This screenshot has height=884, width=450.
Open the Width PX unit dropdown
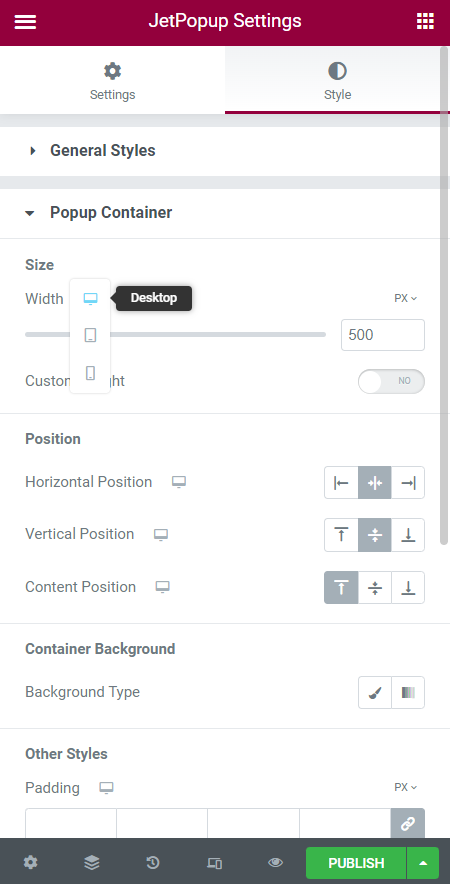(x=405, y=298)
